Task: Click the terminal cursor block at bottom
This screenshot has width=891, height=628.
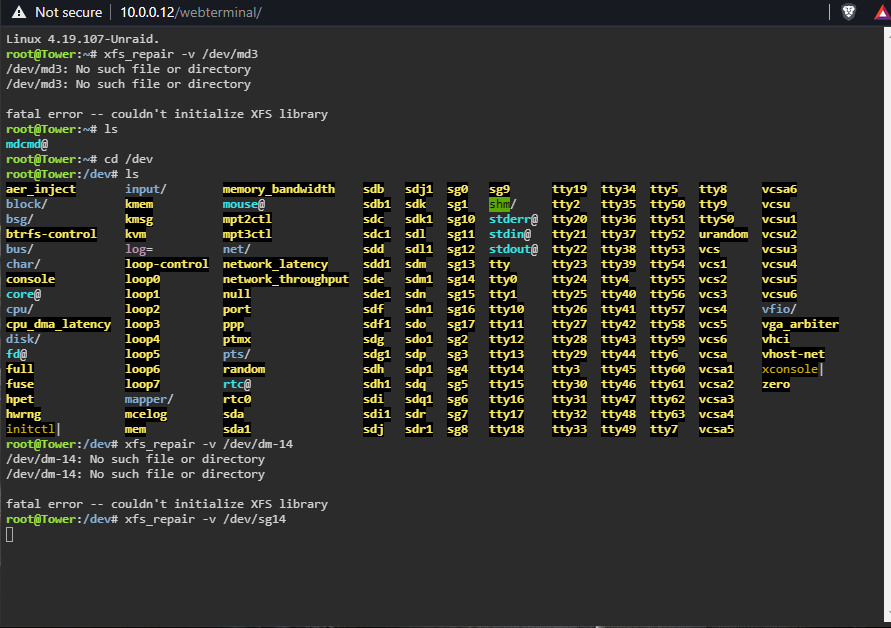Action: click(10, 534)
